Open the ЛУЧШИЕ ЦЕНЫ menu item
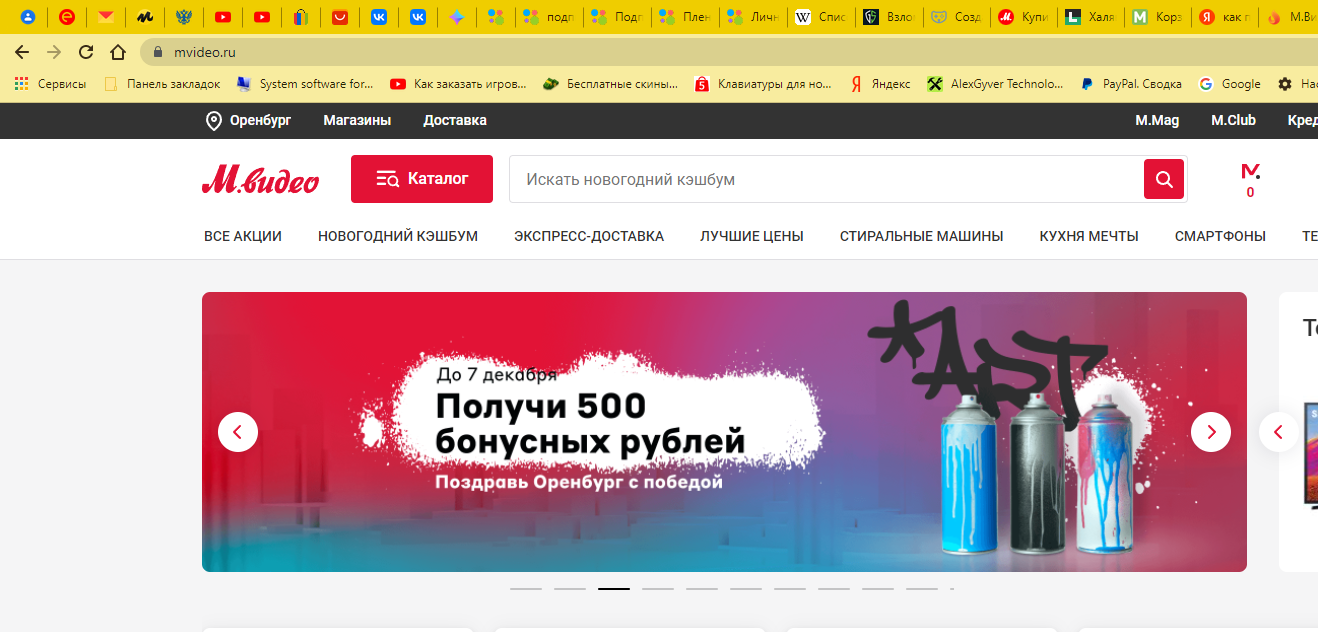 coord(752,236)
